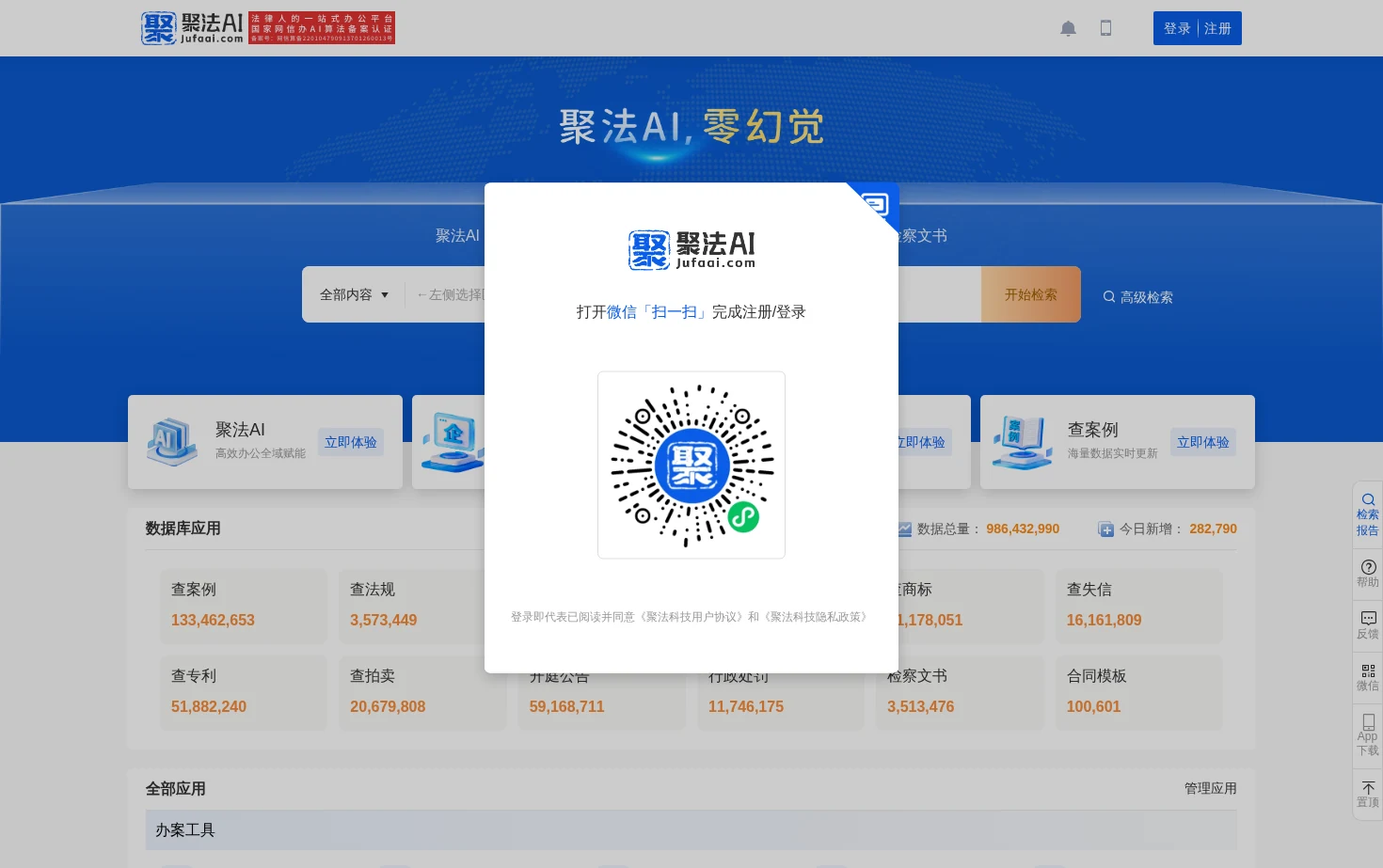Open the 检索报告 sidebar icon
This screenshot has height=868, width=1383.
tap(1368, 514)
